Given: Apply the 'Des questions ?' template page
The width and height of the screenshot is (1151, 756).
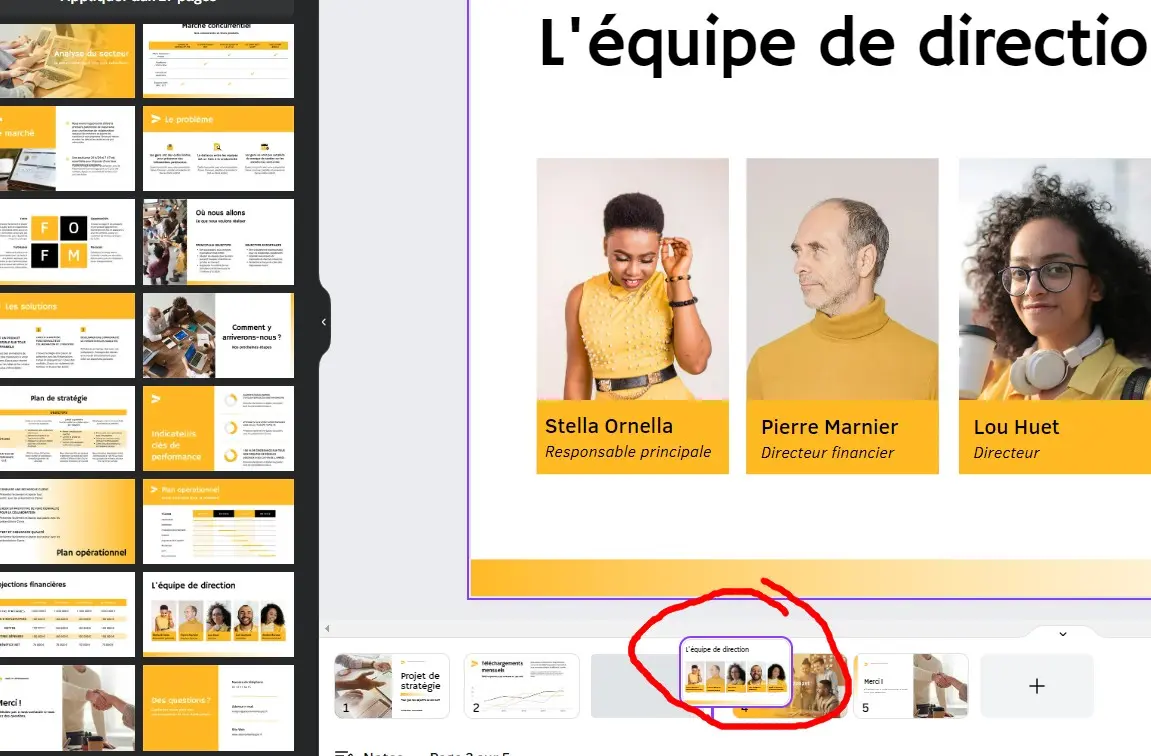Looking at the screenshot, I should pyautogui.click(x=219, y=708).
